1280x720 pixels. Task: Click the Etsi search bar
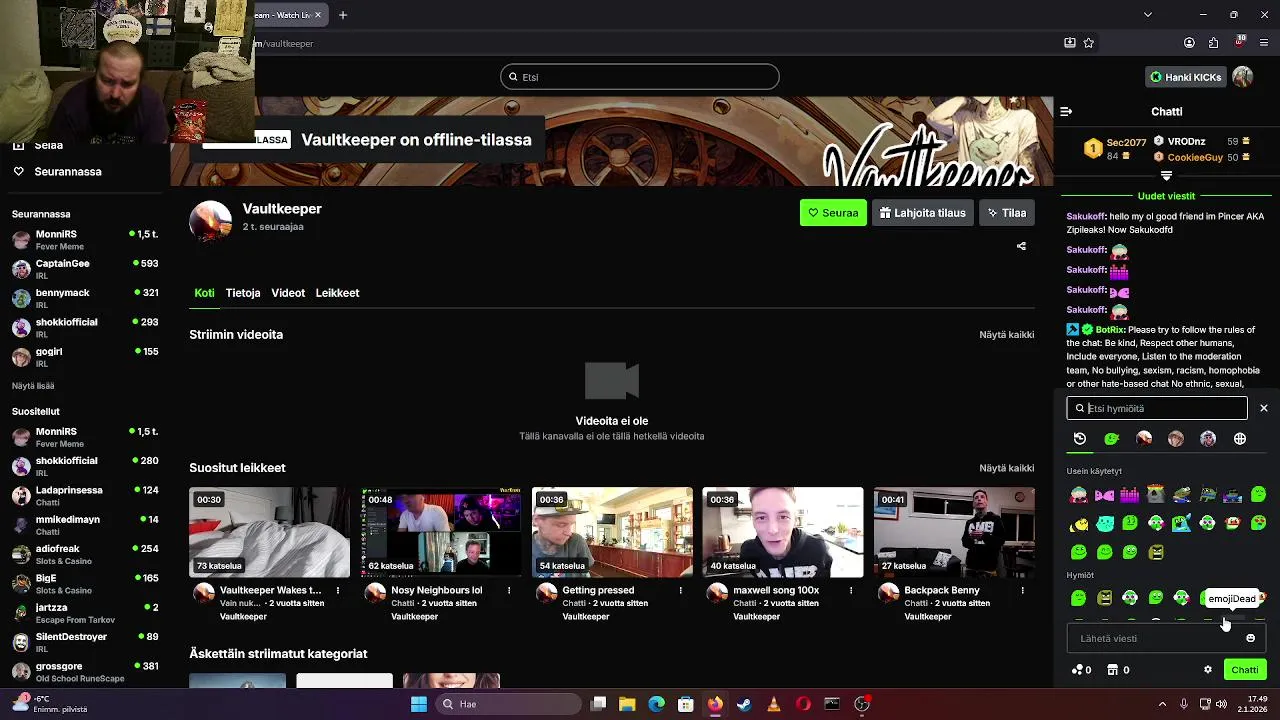click(x=640, y=77)
